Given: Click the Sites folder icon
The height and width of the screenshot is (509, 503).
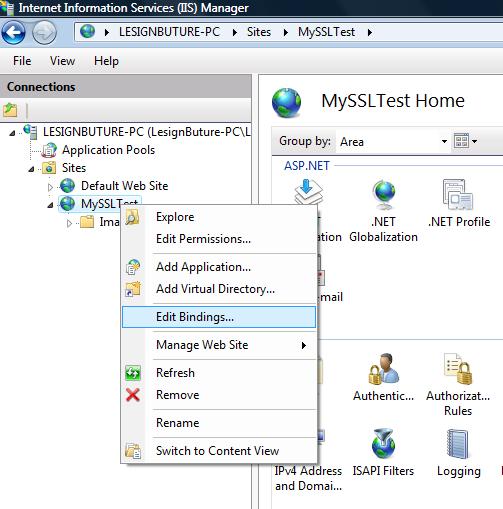Looking at the screenshot, I should 49,168.
